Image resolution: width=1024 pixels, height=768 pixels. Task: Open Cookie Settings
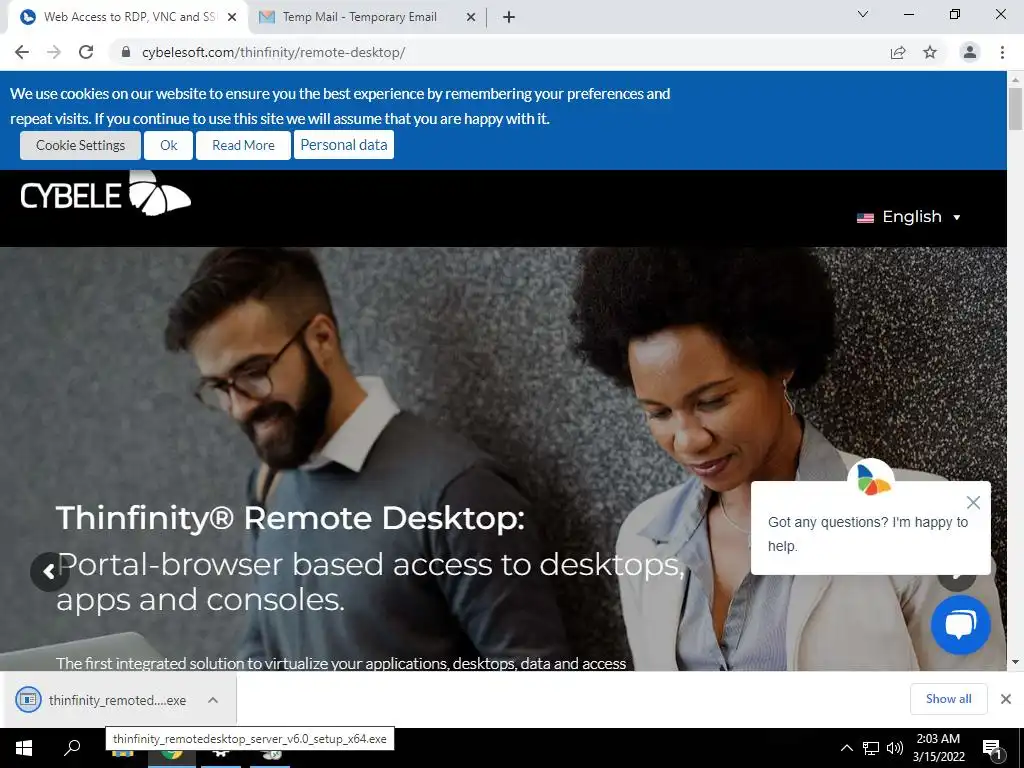(x=80, y=145)
